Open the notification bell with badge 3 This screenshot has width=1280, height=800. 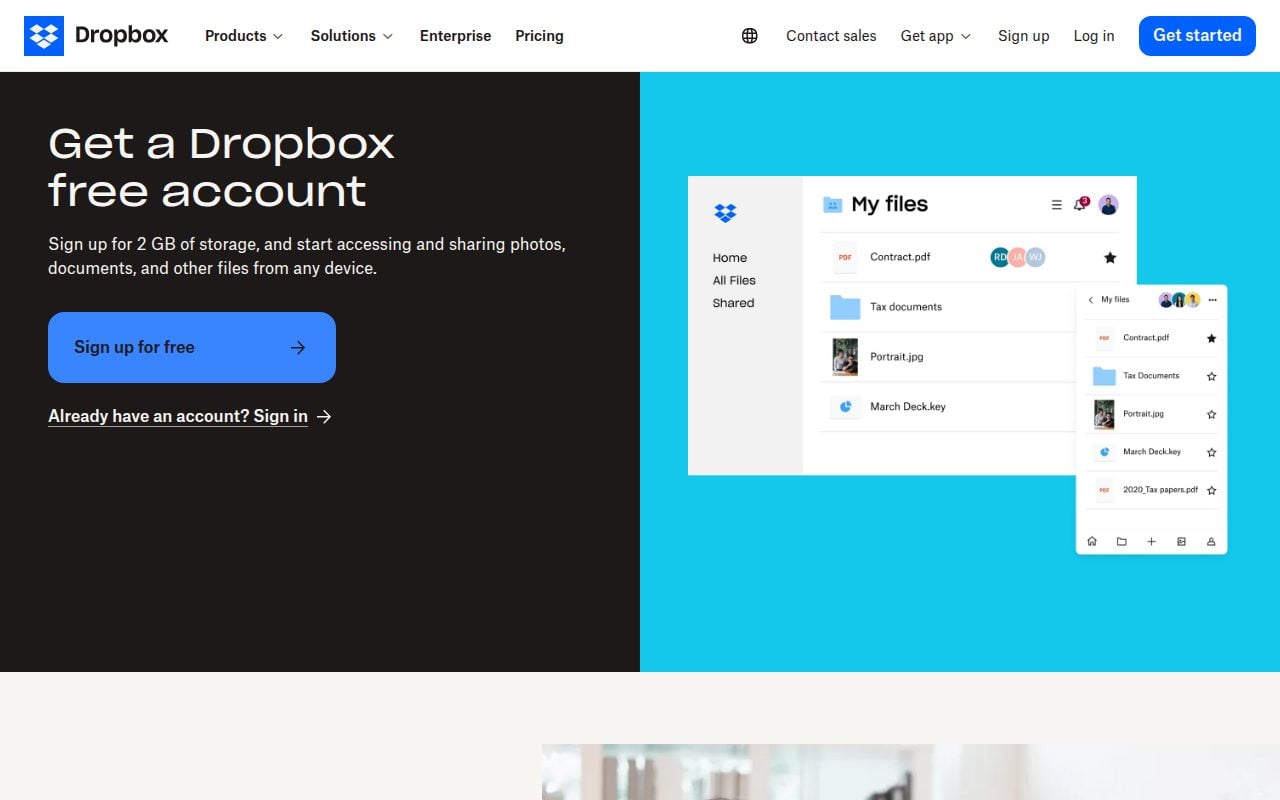[x=1080, y=204]
